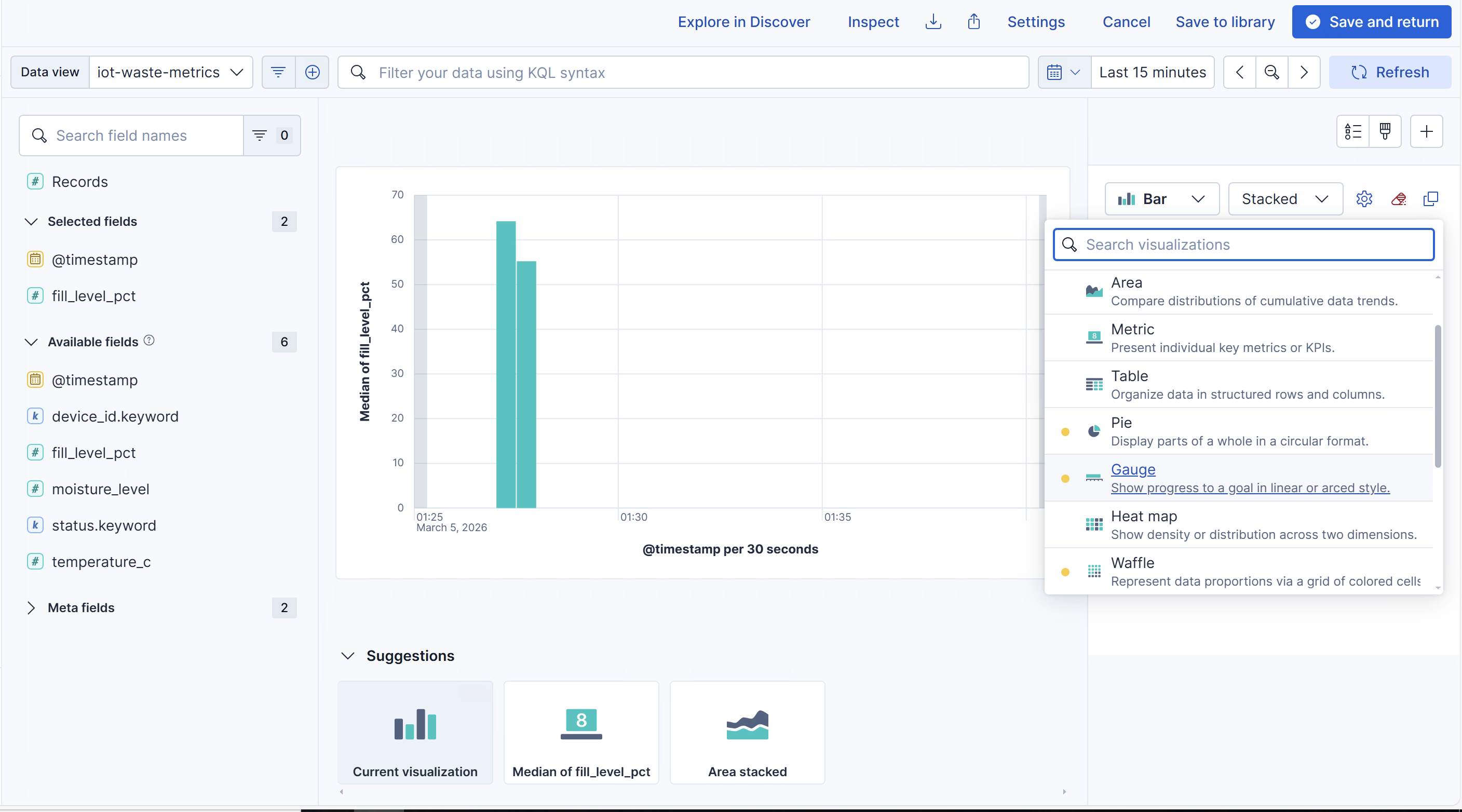Click Explore in Discover link
This screenshot has width=1462, height=812.
point(743,22)
